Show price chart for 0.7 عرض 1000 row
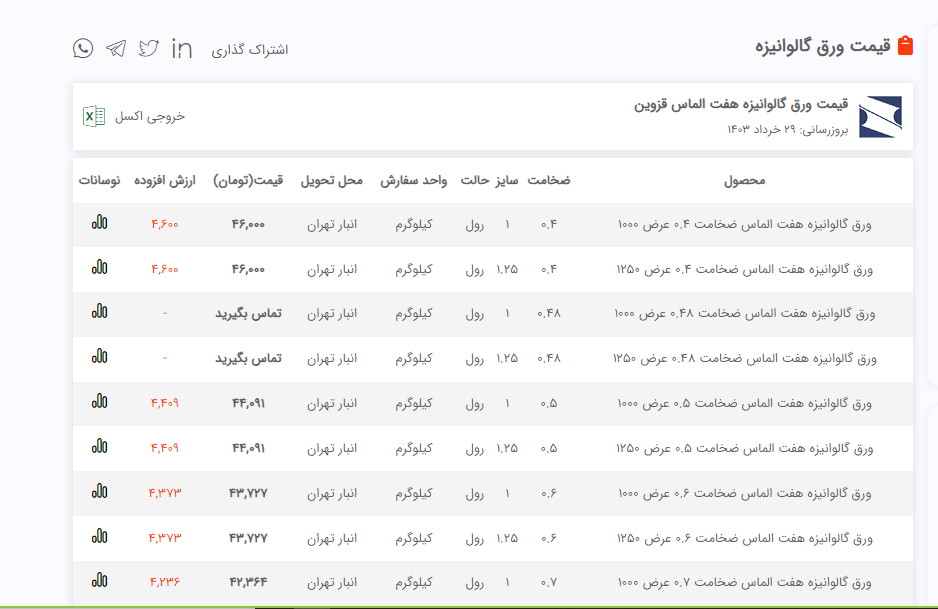Viewport: 938px width, 609px height. coord(99,580)
